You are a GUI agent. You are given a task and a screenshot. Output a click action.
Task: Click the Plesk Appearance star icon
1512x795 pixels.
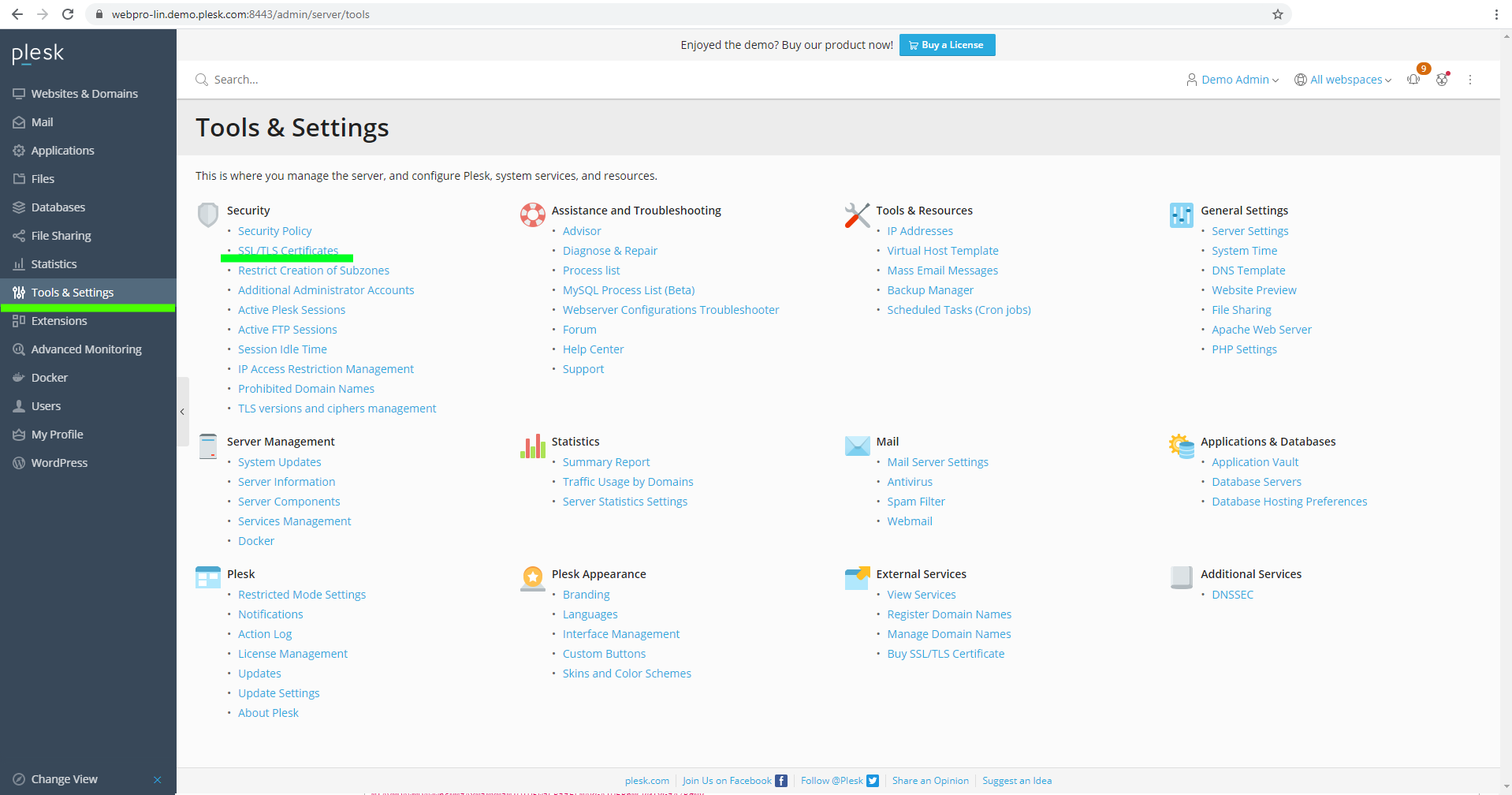533,578
